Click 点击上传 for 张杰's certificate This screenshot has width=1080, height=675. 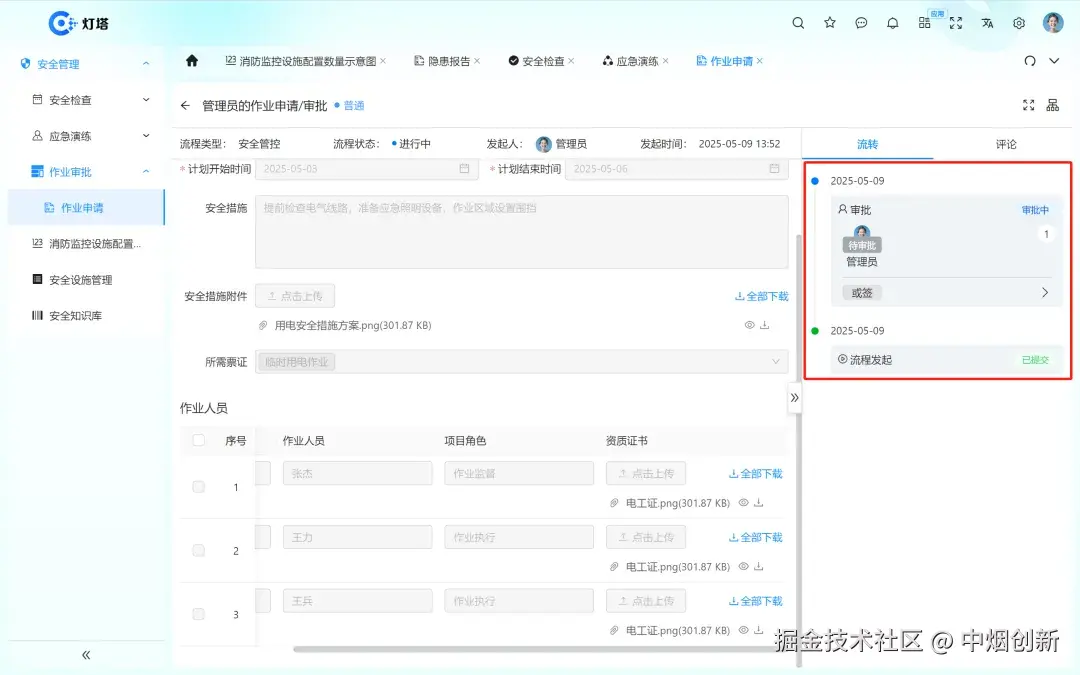(x=645, y=473)
